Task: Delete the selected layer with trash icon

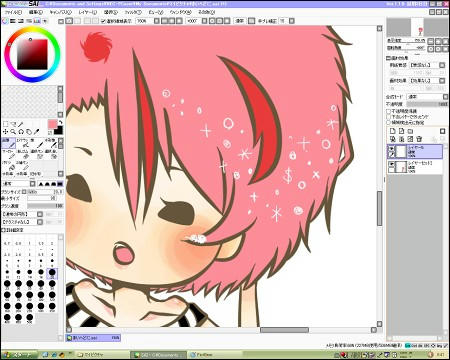Action: tap(419, 139)
